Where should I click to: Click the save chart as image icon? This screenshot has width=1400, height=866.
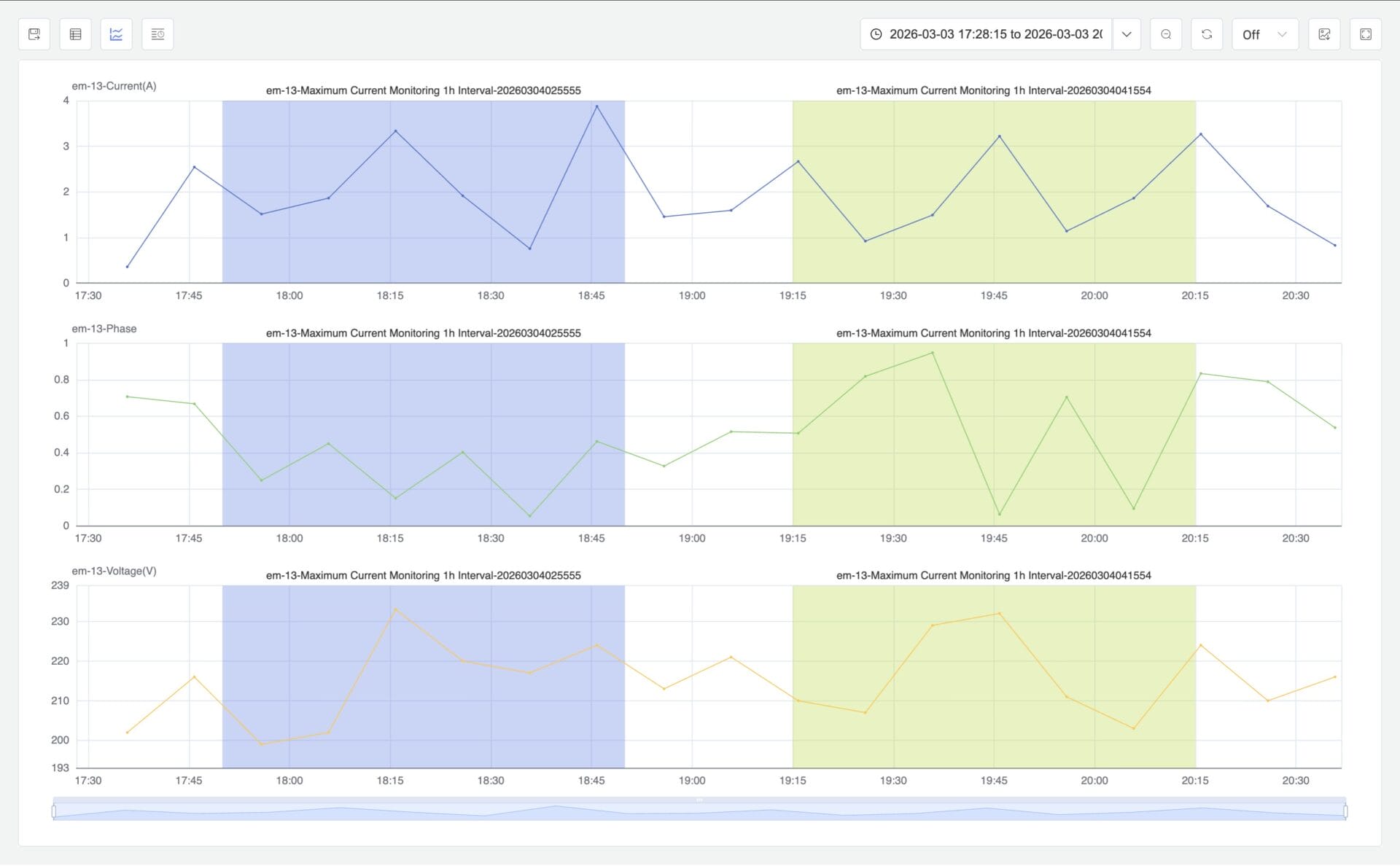1324,34
